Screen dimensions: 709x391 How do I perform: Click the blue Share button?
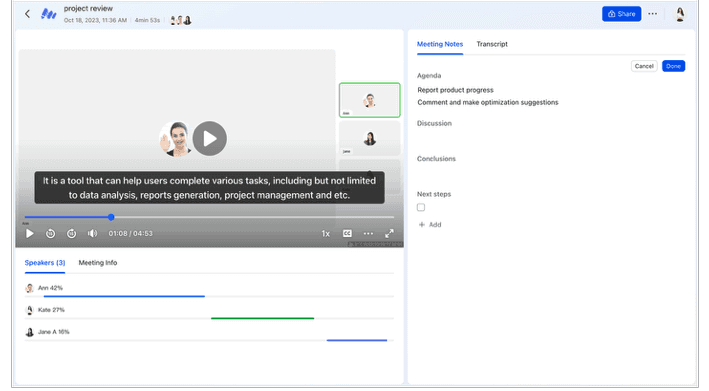pyautogui.click(x=621, y=14)
